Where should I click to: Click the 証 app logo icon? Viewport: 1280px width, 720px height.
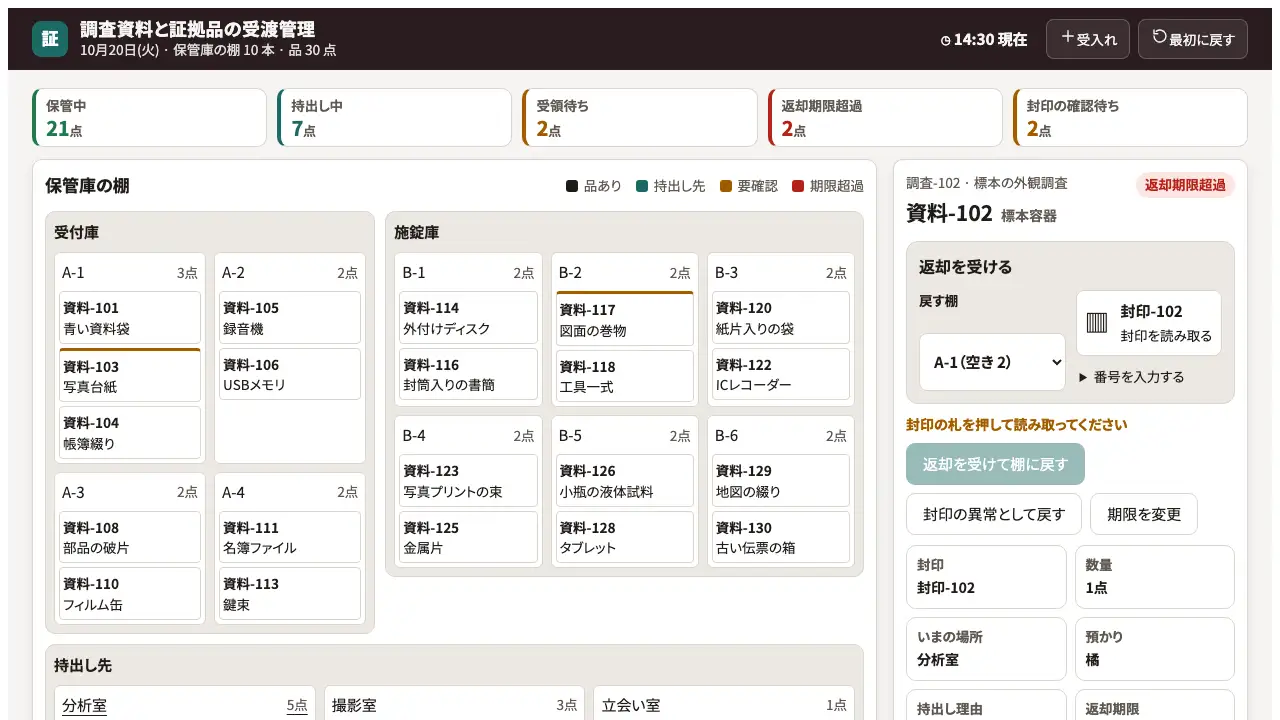[50, 39]
